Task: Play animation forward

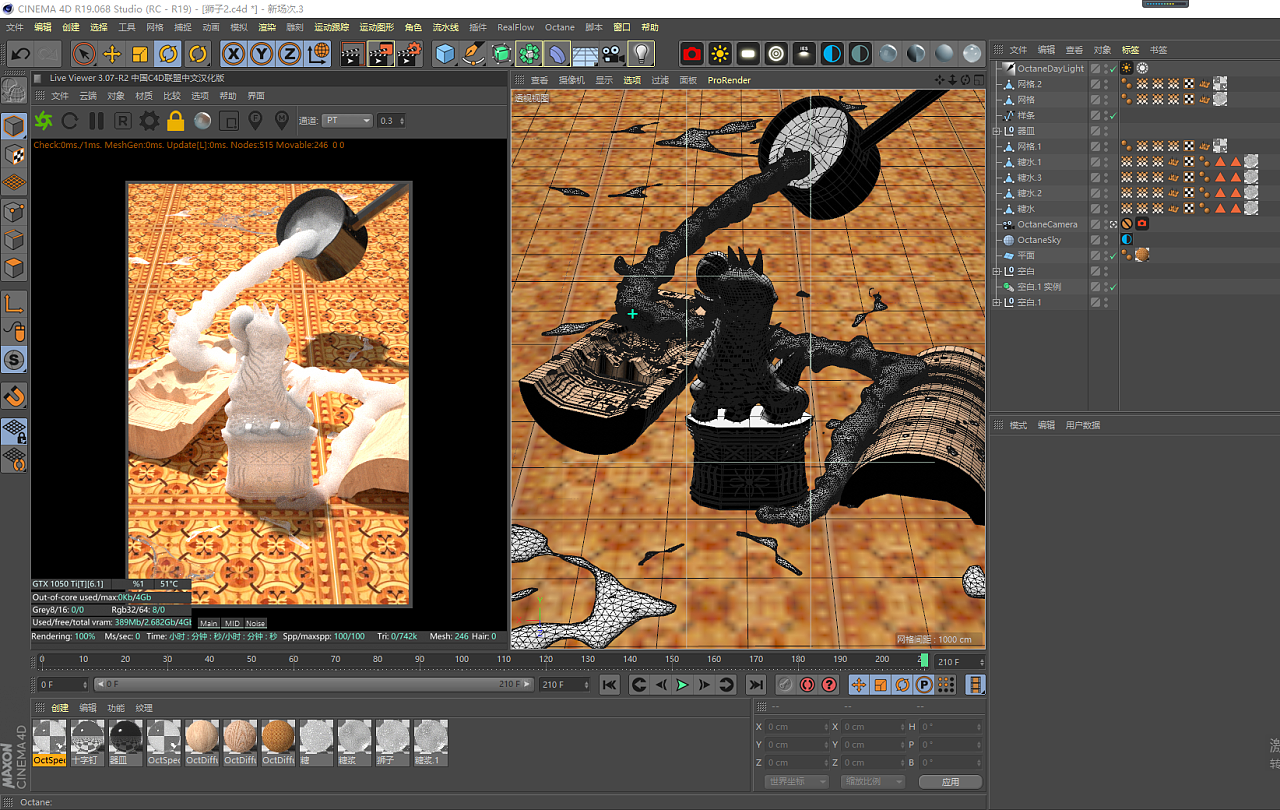Action: [682, 685]
